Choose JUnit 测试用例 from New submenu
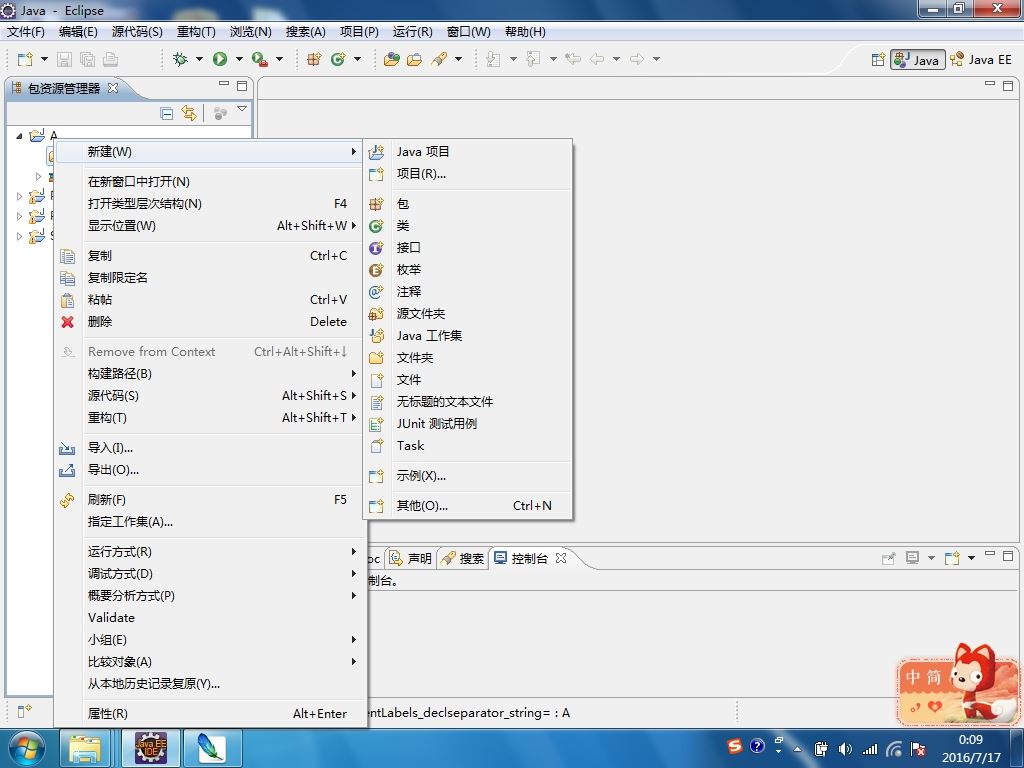This screenshot has height=768, width=1024. tap(468, 424)
